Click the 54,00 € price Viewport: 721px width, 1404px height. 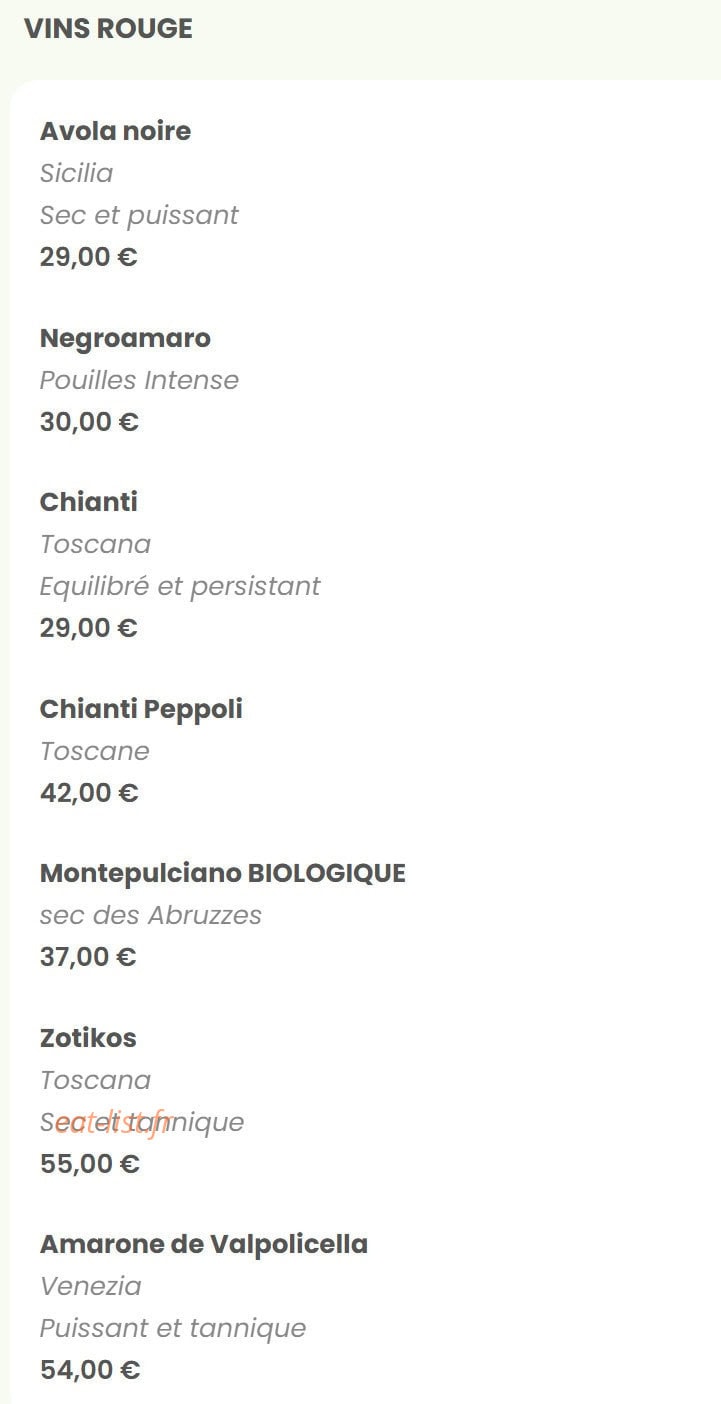[90, 1370]
